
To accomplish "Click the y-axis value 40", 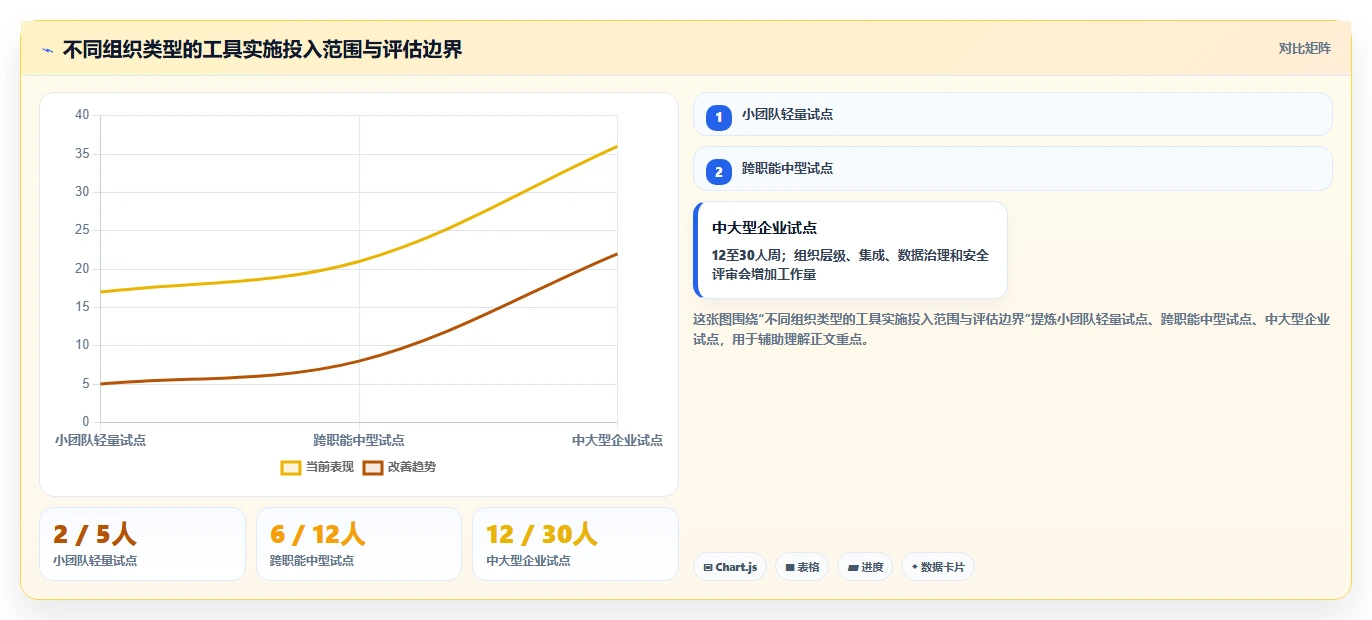I will click(x=82, y=115).
